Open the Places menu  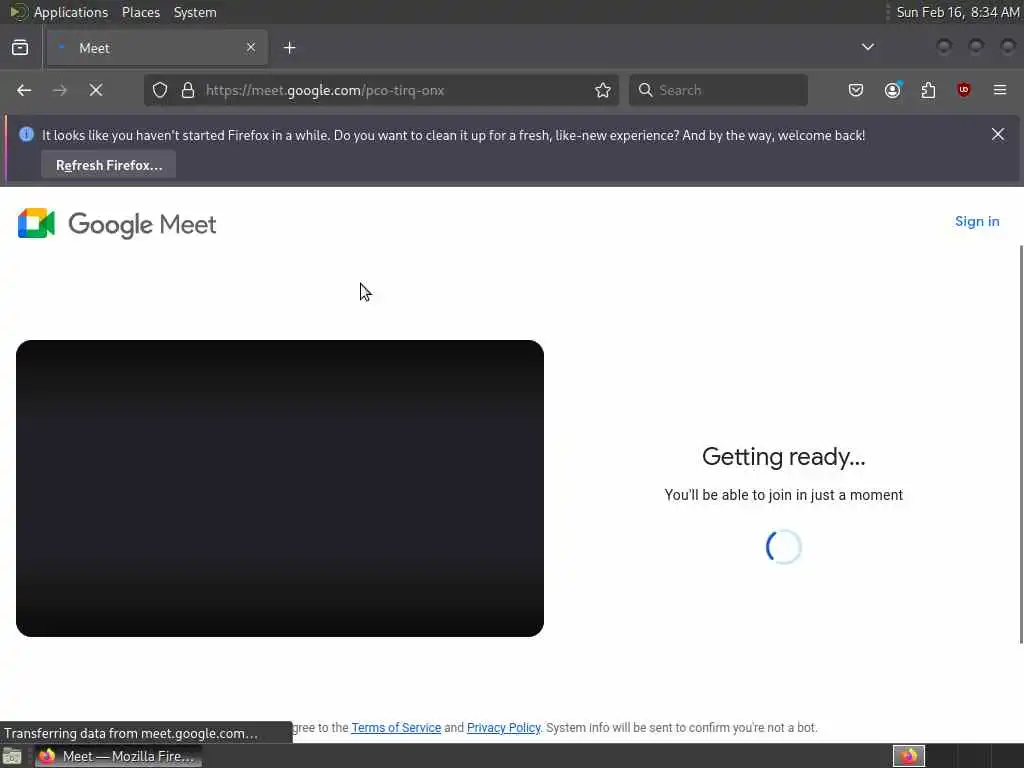click(141, 12)
